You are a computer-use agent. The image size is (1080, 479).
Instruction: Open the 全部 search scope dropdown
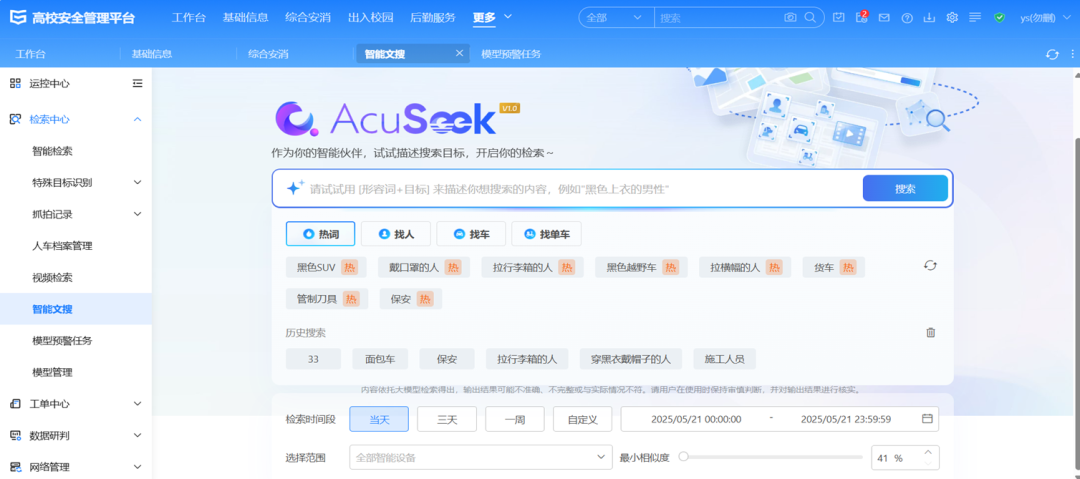pos(616,17)
